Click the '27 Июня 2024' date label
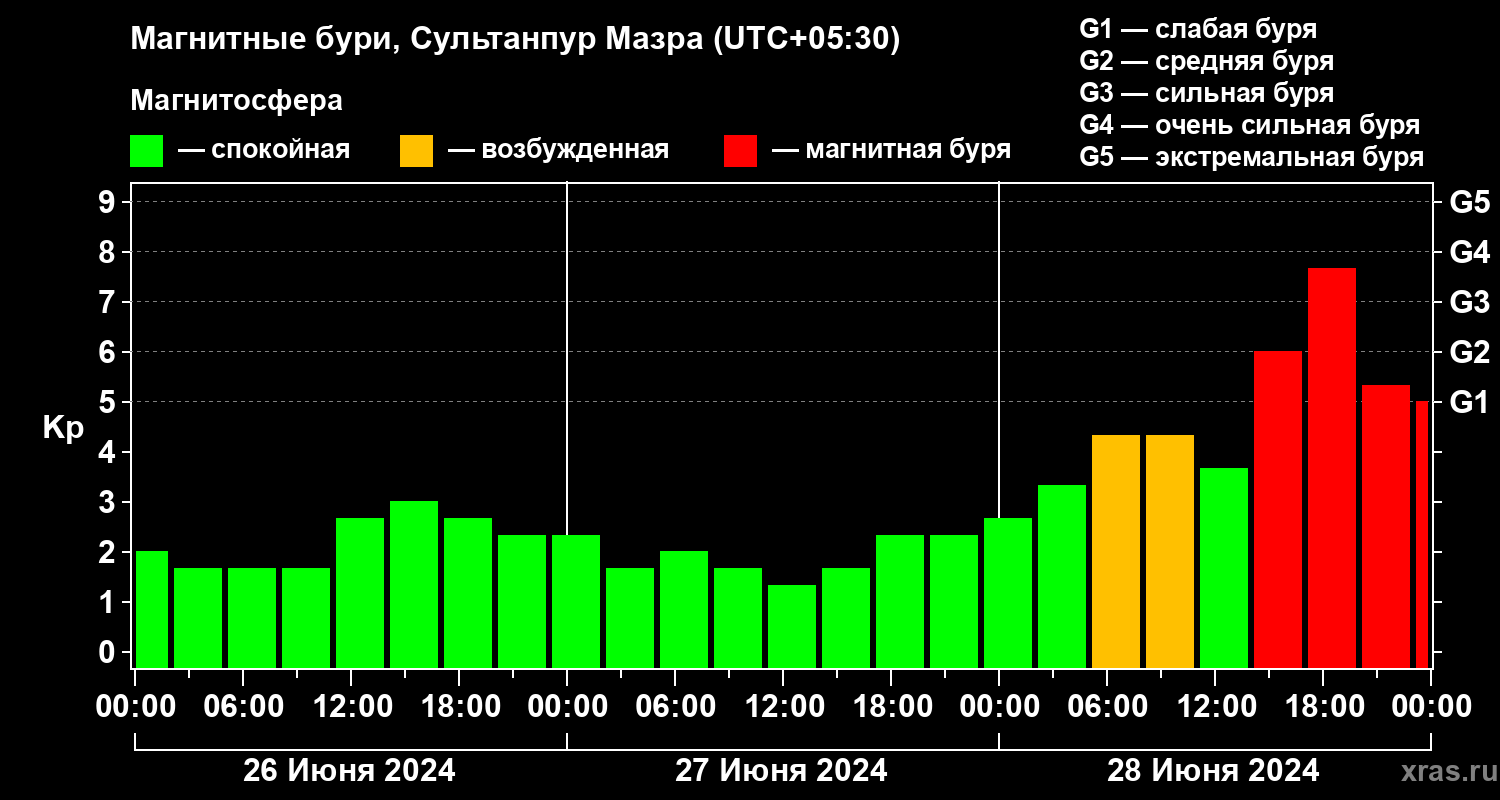1500x800 pixels. (781, 771)
